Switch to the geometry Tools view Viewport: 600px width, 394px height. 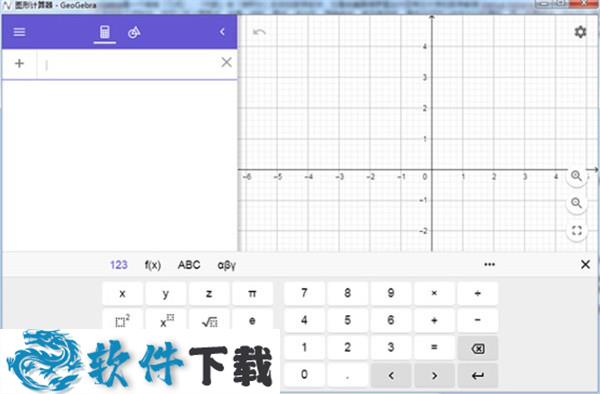pyautogui.click(x=134, y=33)
